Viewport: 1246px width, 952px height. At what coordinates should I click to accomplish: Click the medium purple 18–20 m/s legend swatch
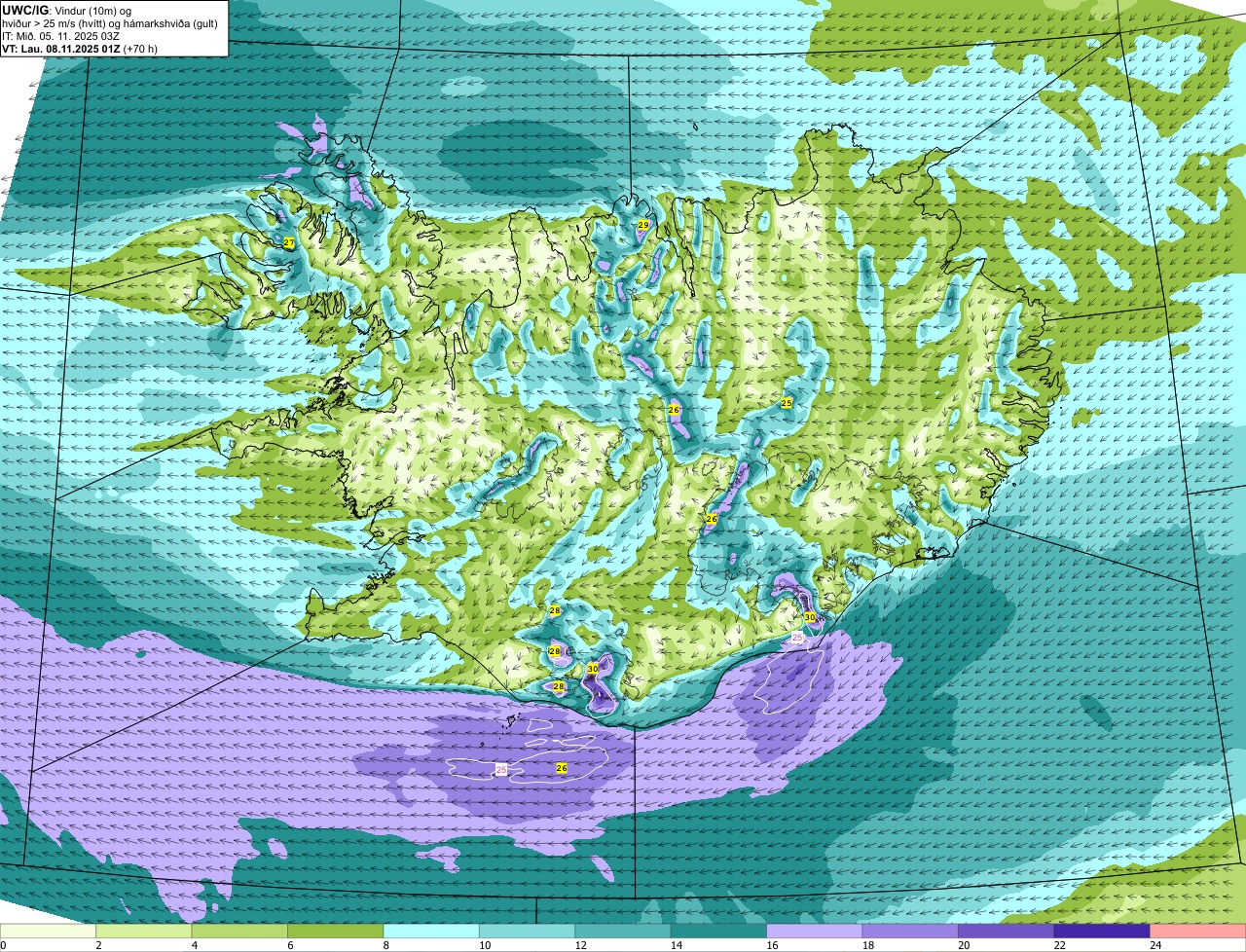click(x=911, y=932)
